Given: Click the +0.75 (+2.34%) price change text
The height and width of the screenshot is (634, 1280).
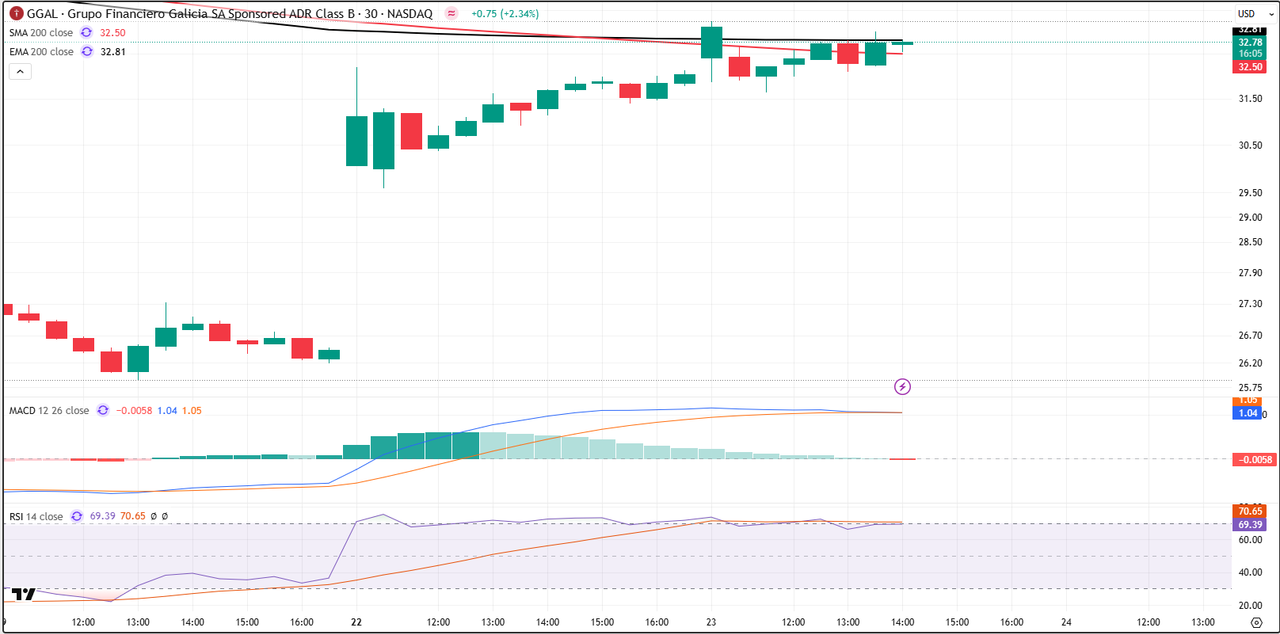Looking at the screenshot, I should [505, 14].
